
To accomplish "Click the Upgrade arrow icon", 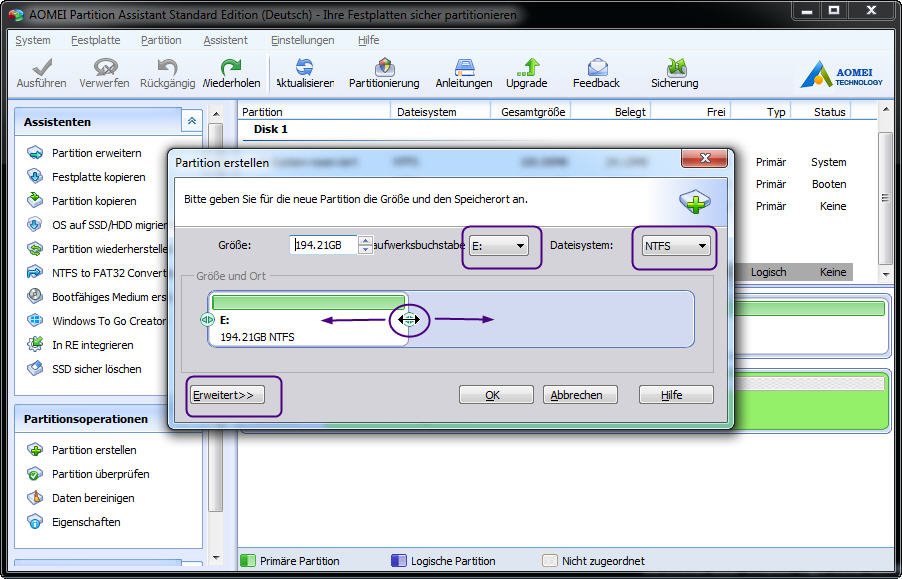I will [x=527, y=67].
